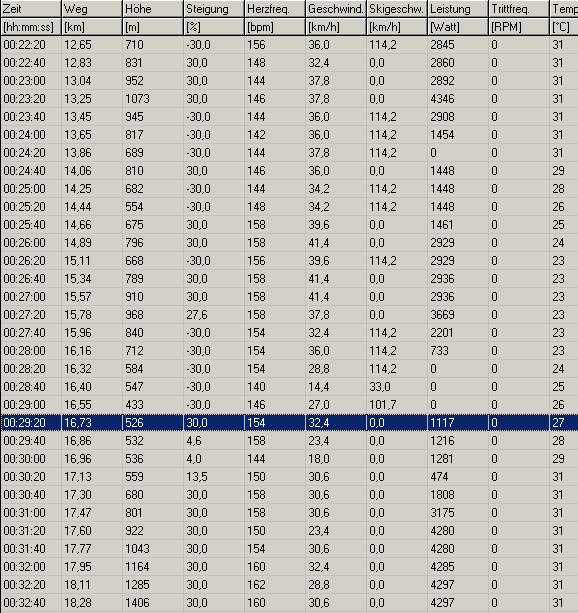The height and width of the screenshot is (613, 578).
Task: Click the Leistung column header
Action: tap(458, 9)
